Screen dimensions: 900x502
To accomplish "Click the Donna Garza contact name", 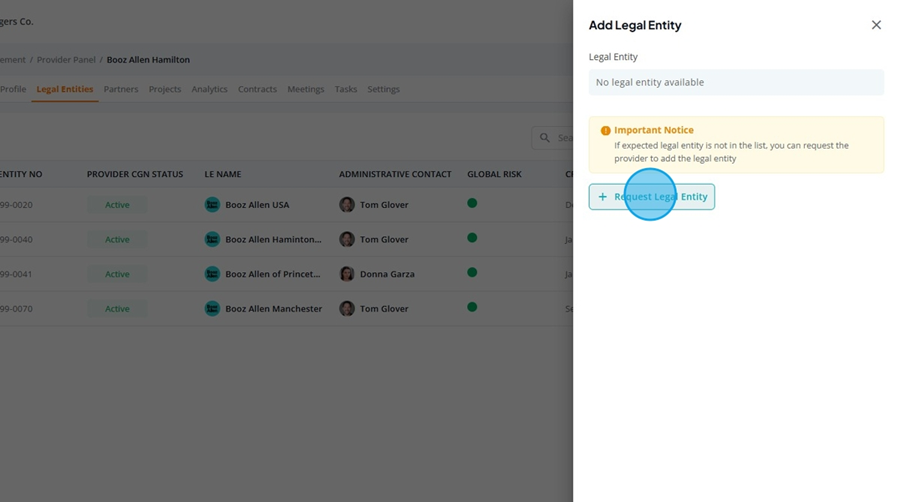I will tap(387, 274).
